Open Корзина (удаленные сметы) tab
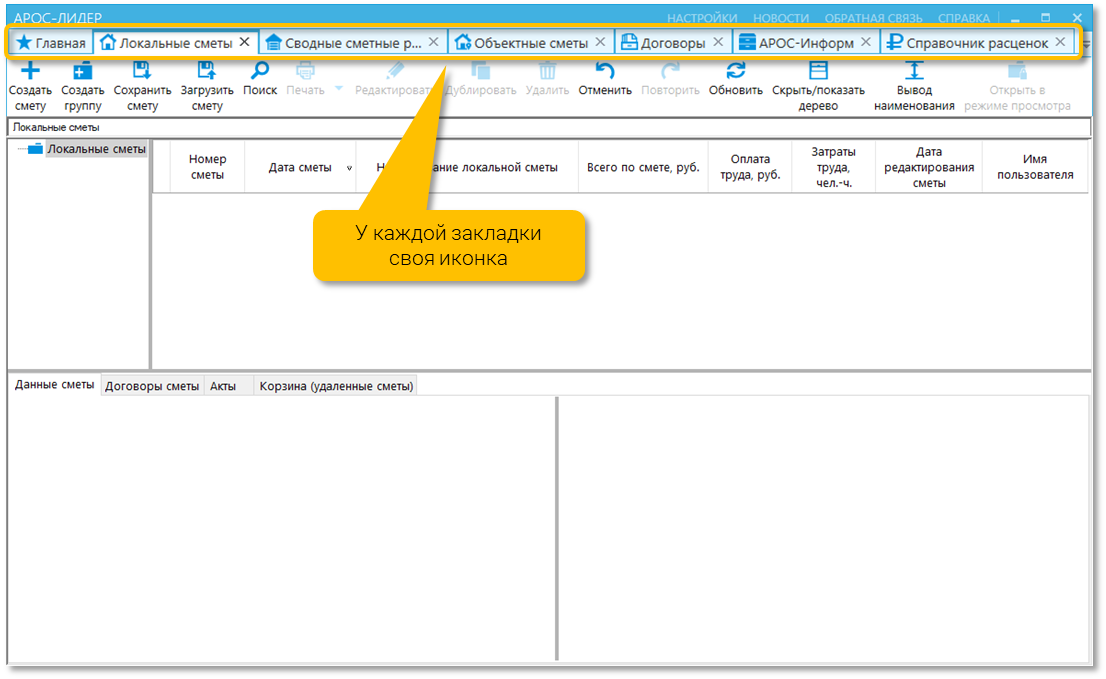 pos(336,386)
